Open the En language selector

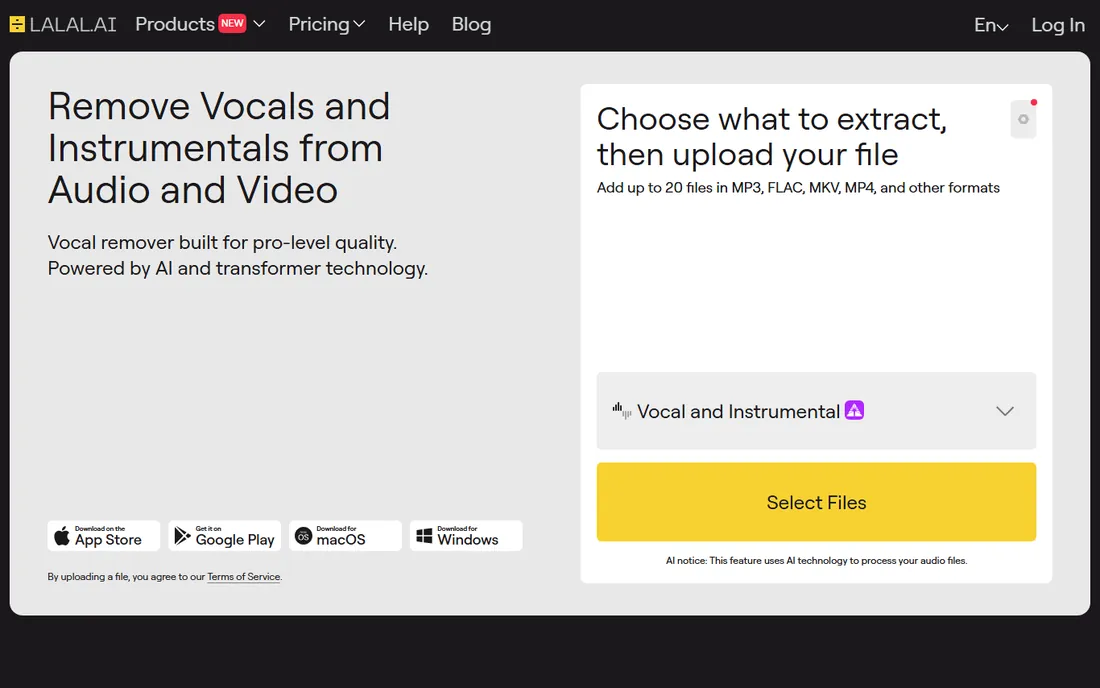[x=991, y=25]
